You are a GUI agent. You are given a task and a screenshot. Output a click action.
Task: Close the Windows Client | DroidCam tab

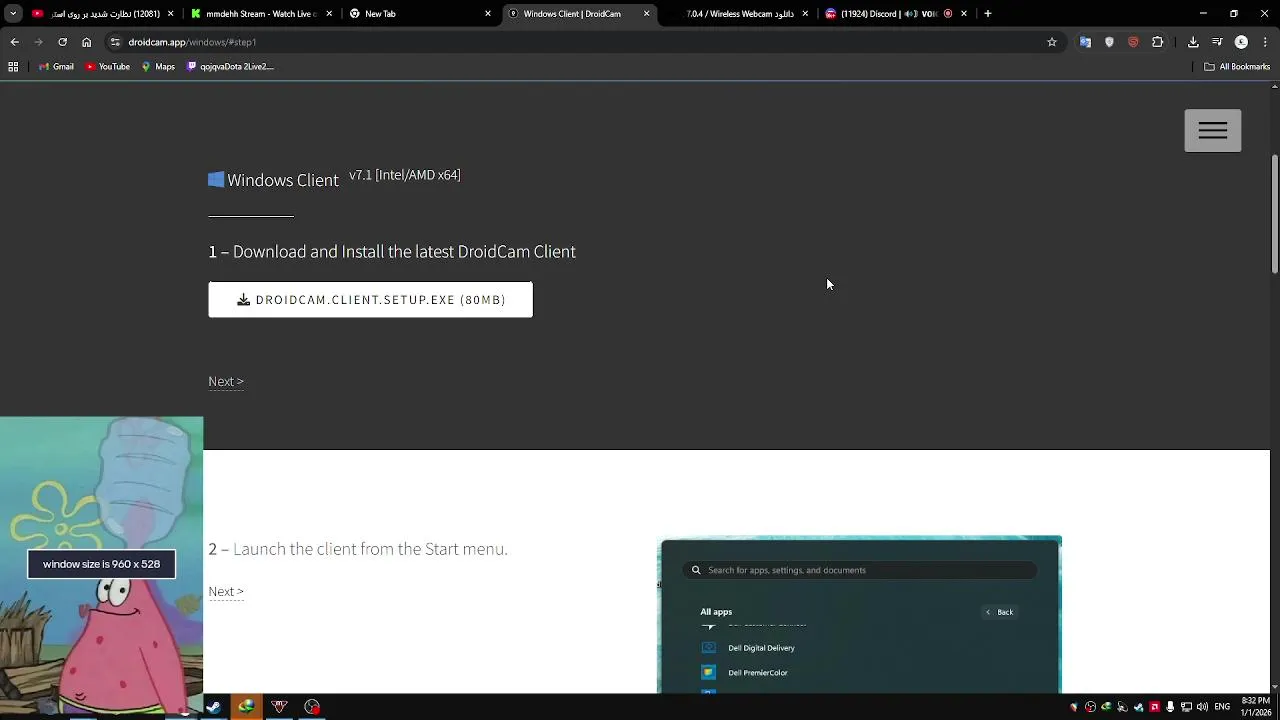click(x=647, y=14)
